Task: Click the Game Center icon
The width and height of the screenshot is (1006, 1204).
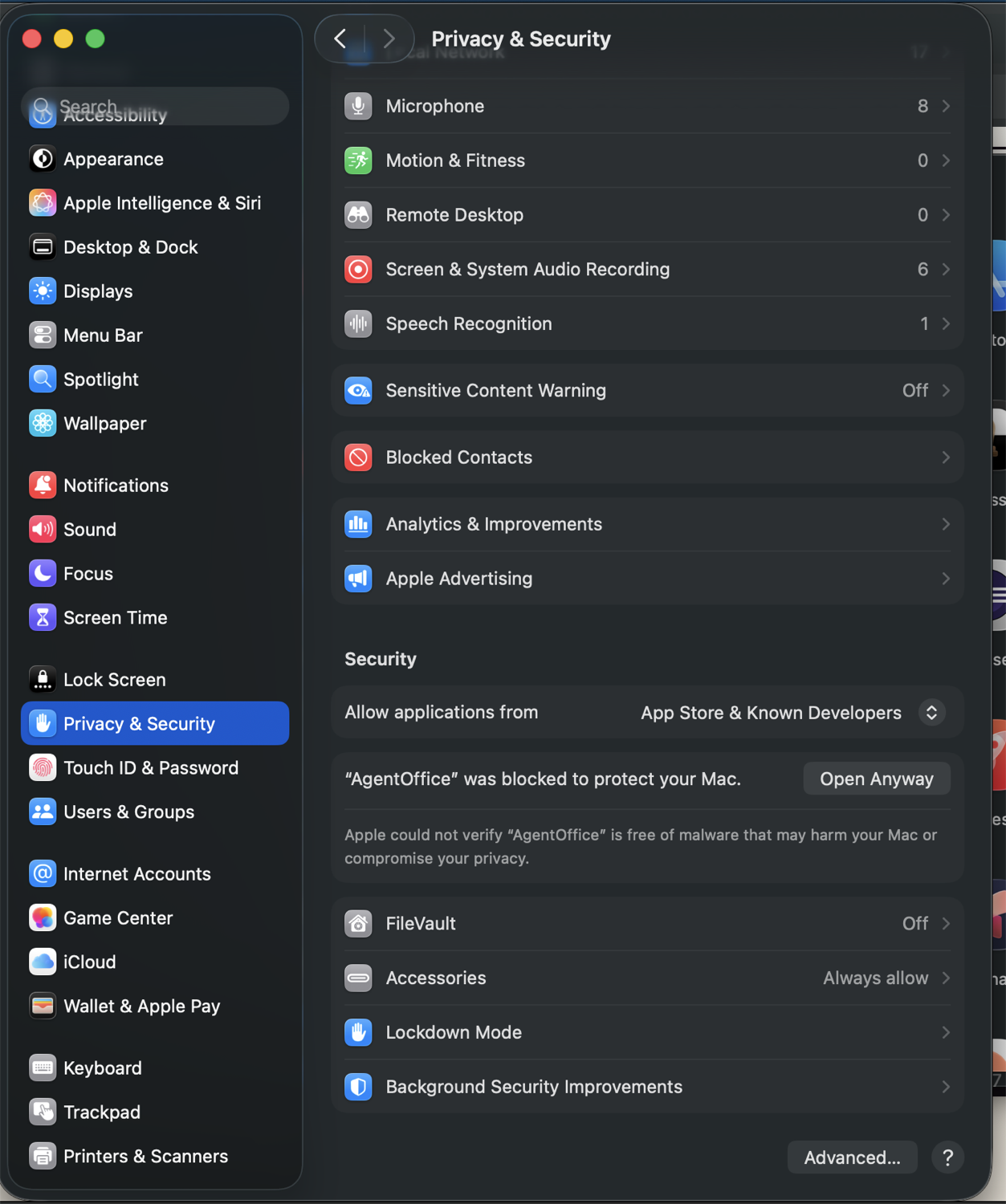Action: tap(43, 918)
